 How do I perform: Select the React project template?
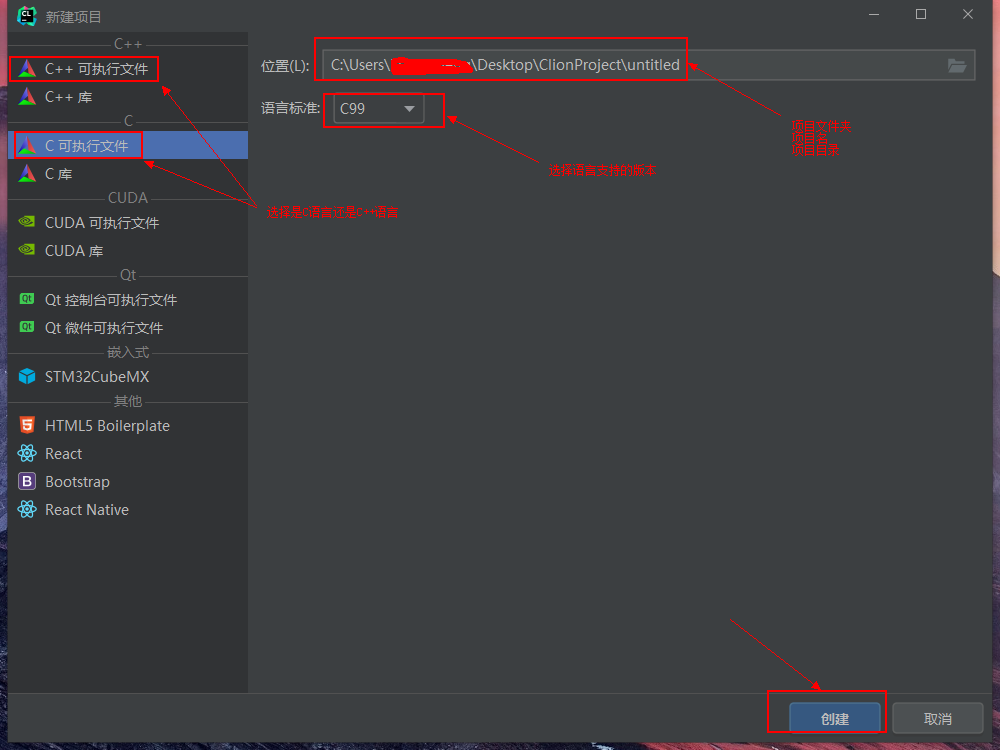[128, 453]
